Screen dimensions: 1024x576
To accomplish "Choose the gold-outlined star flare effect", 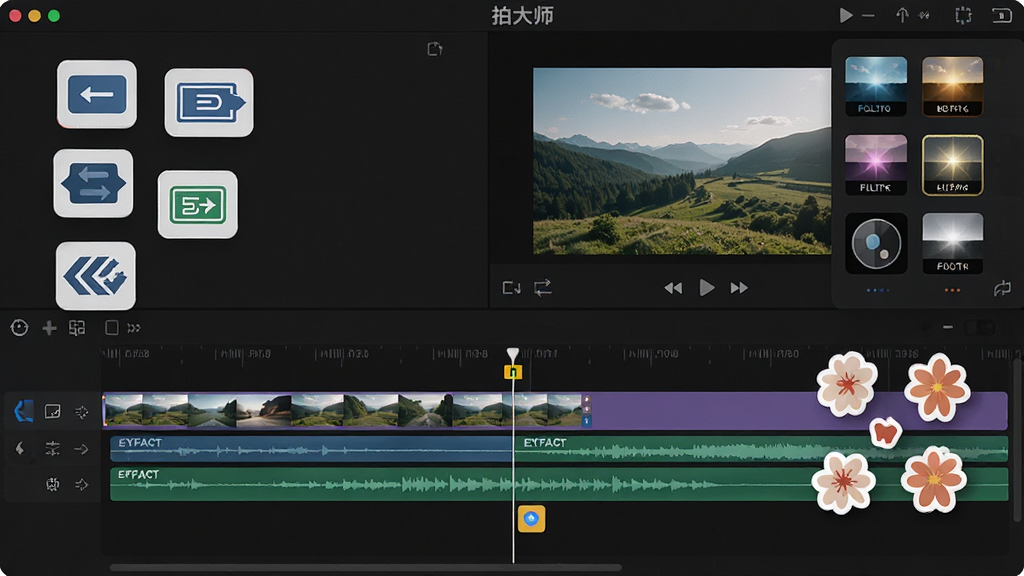I will click(952, 165).
